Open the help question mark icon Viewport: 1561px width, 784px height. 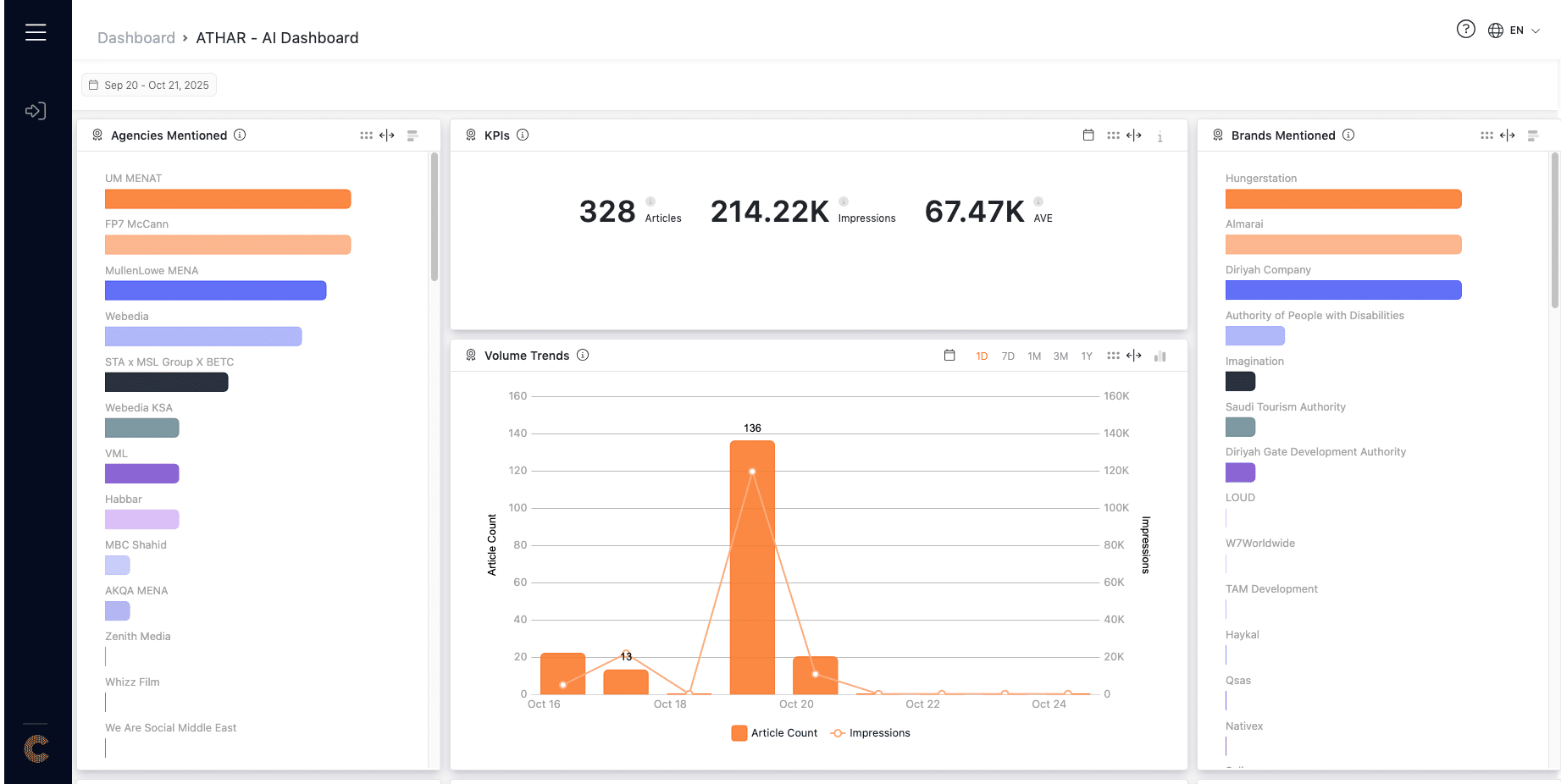tap(1465, 30)
